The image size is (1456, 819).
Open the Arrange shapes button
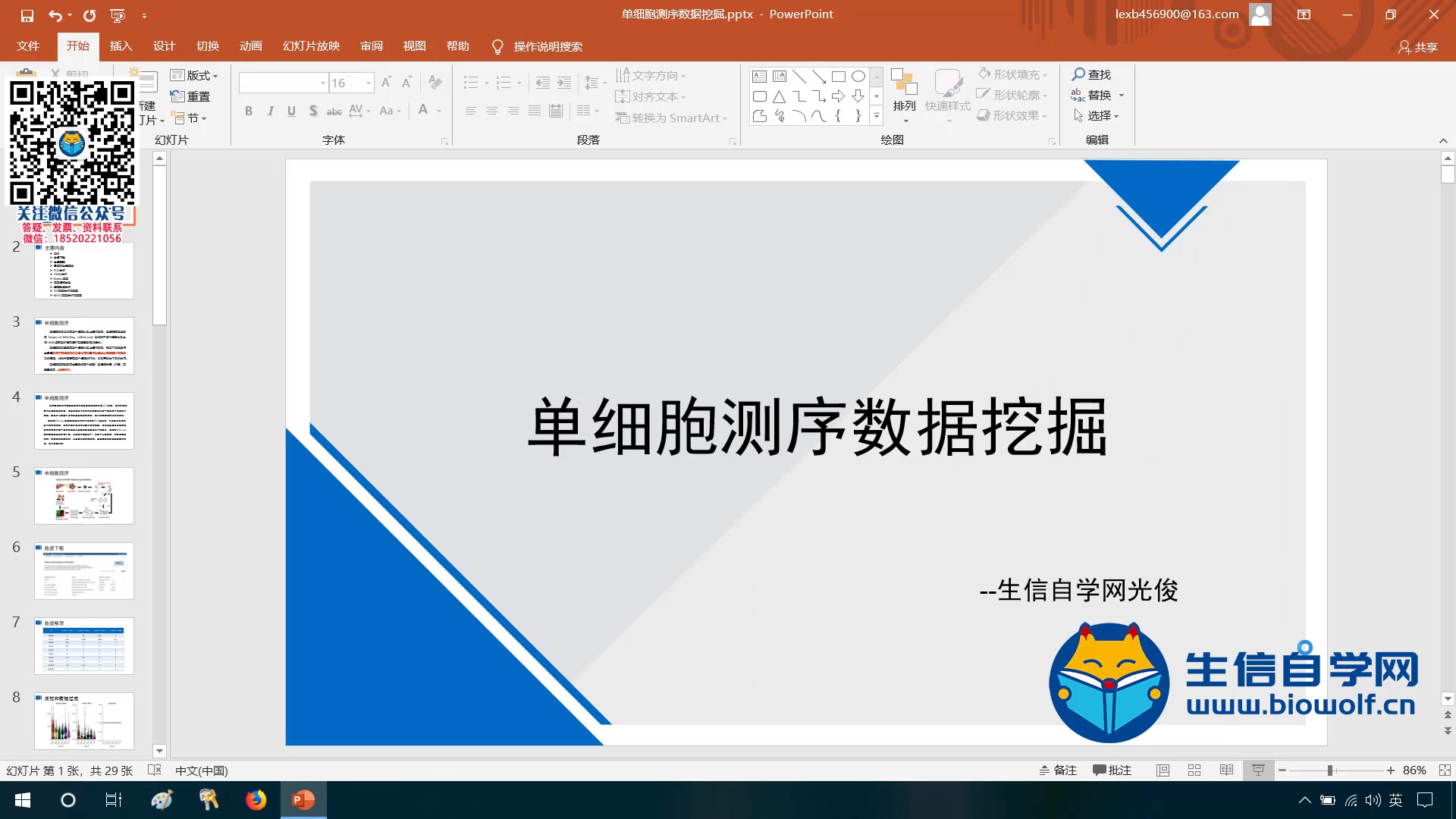pyautogui.click(x=904, y=95)
